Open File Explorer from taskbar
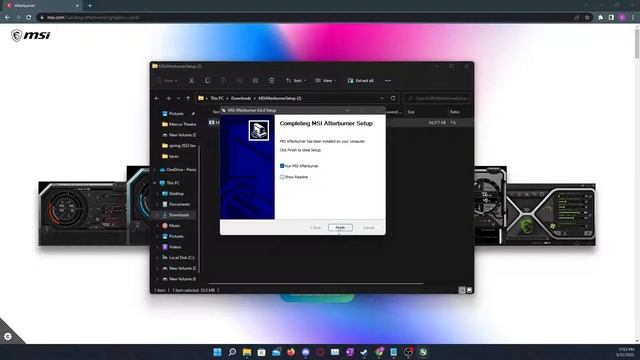 tap(247, 352)
